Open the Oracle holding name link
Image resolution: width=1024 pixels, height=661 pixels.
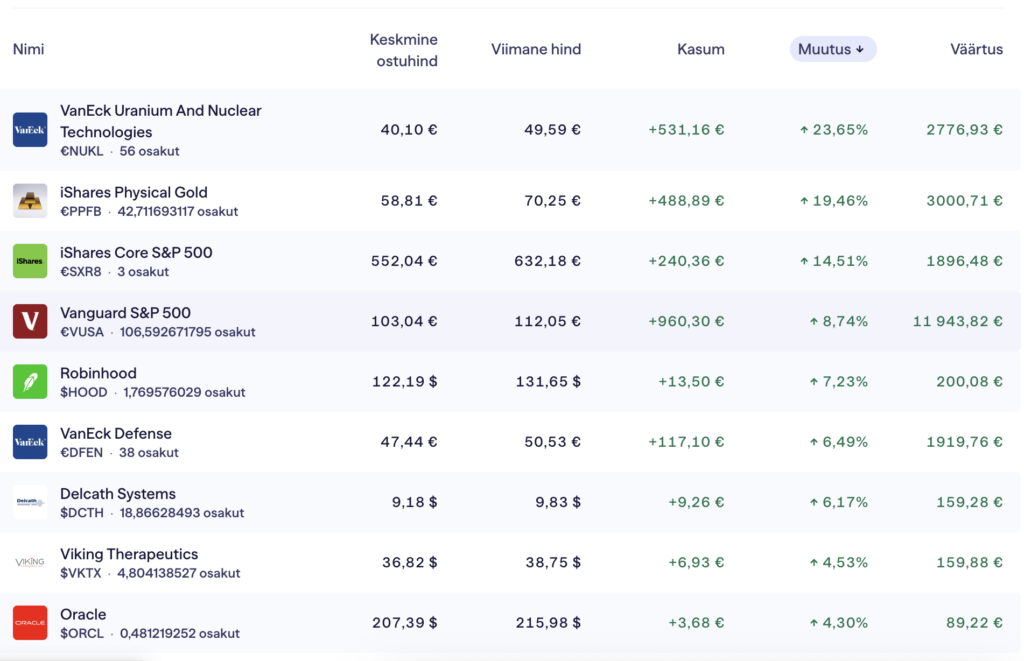pyautogui.click(x=83, y=614)
